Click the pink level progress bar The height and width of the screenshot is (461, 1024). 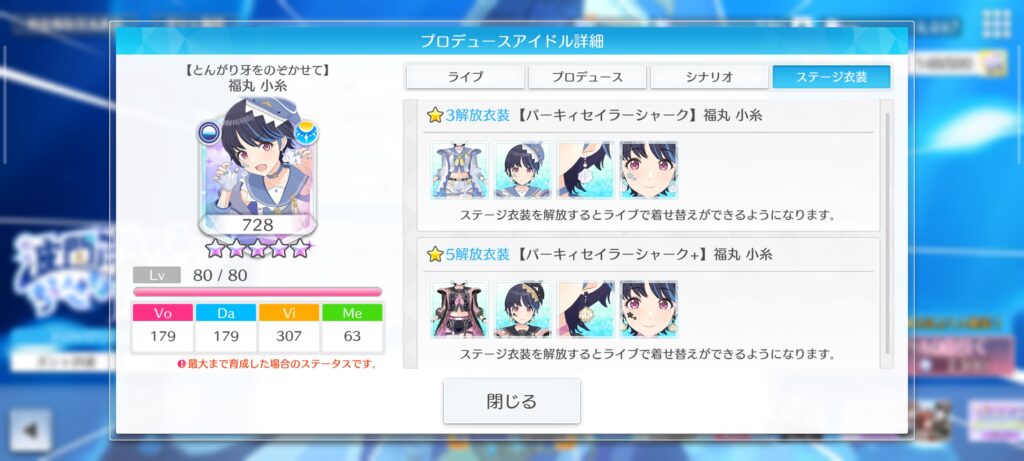[x=257, y=292]
